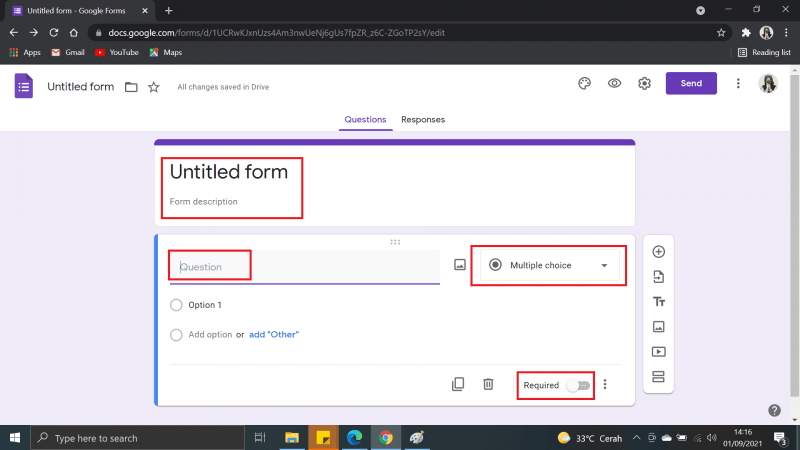Open the Google Forms home icon
Viewport: 800px width, 450px height.
pyautogui.click(x=23, y=86)
